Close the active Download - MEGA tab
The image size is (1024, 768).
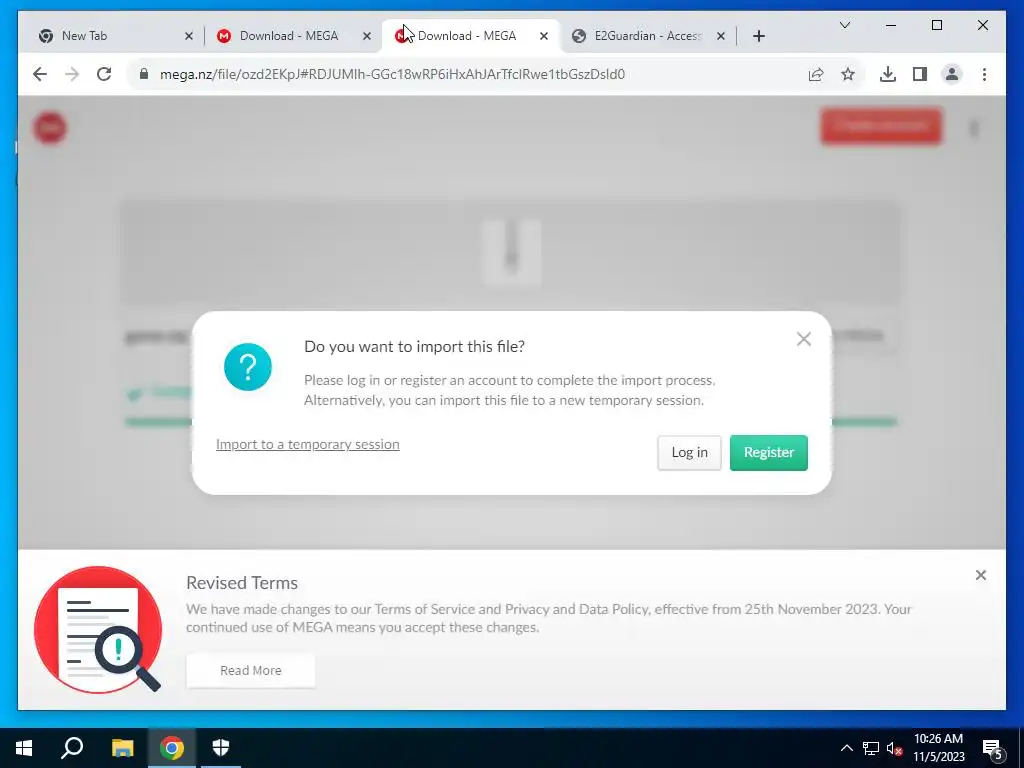(543, 36)
